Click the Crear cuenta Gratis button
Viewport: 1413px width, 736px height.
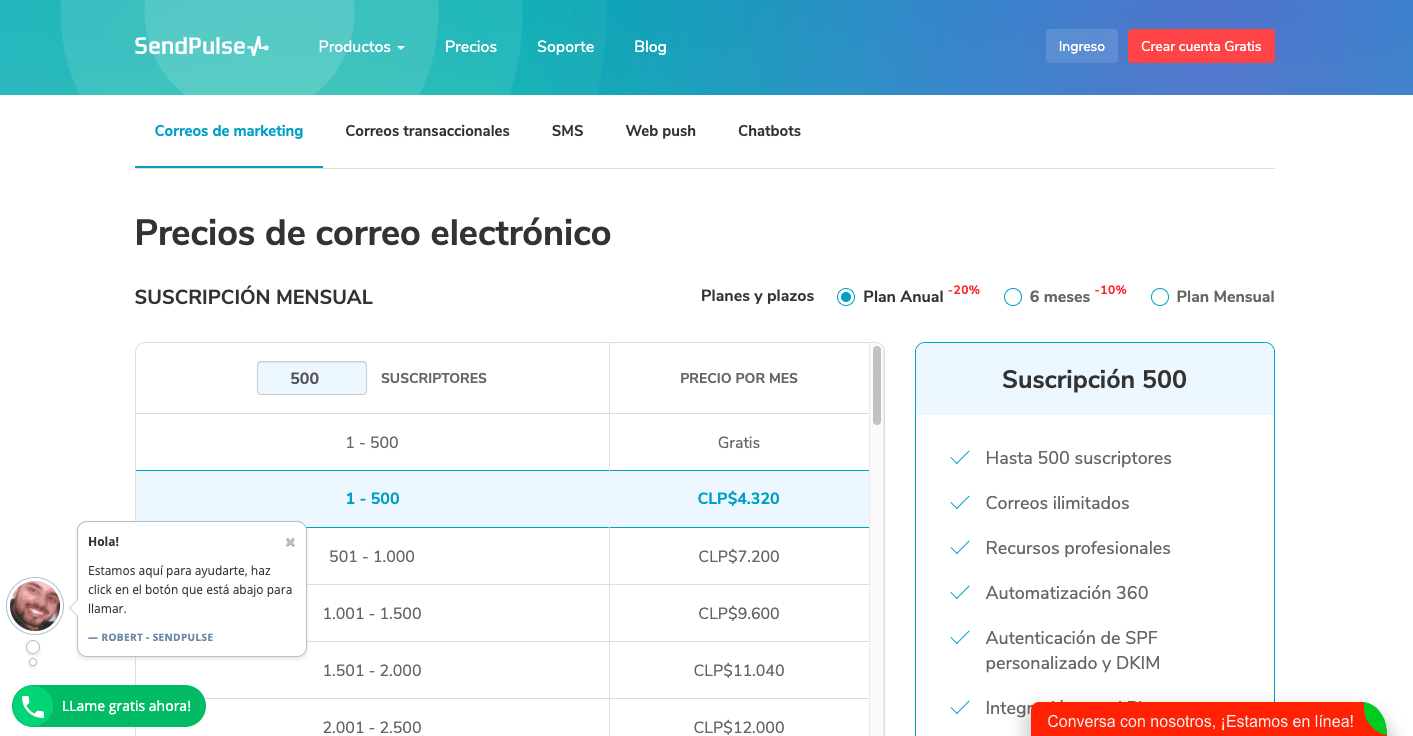click(x=1201, y=46)
